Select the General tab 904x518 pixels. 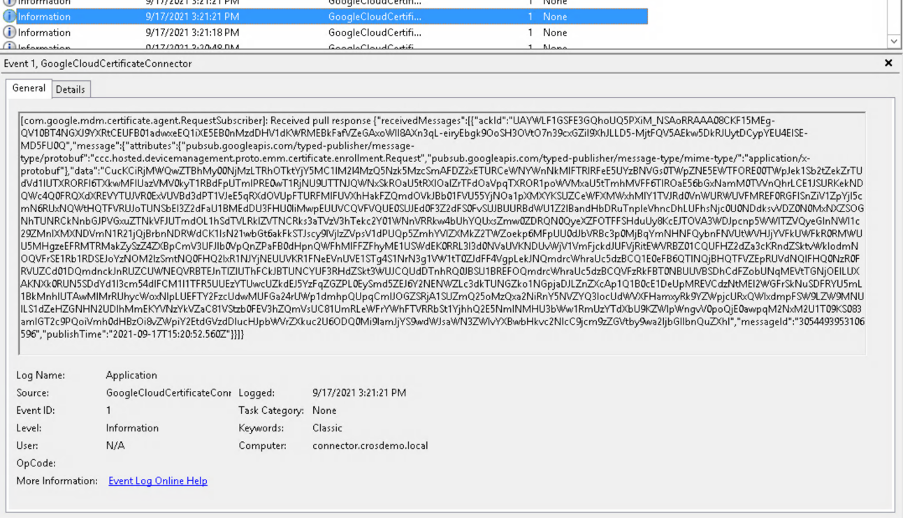pyautogui.click(x=29, y=89)
